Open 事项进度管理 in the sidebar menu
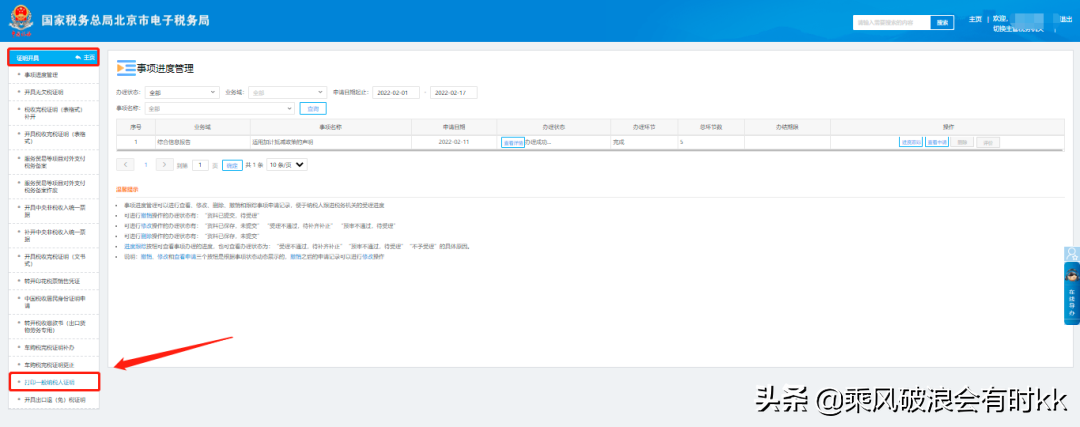The width and height of the screenshot is (1080, 427). (x=41, y=75)
